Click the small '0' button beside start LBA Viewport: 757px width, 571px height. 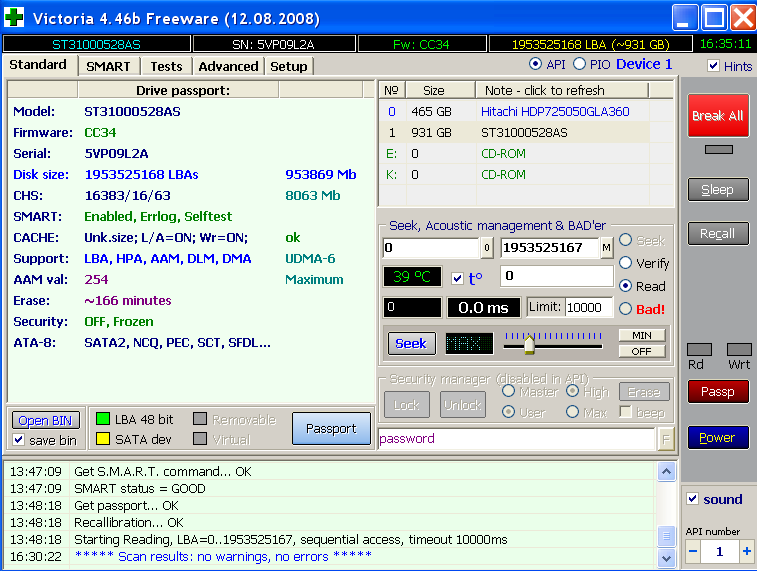tap(487, 248)
